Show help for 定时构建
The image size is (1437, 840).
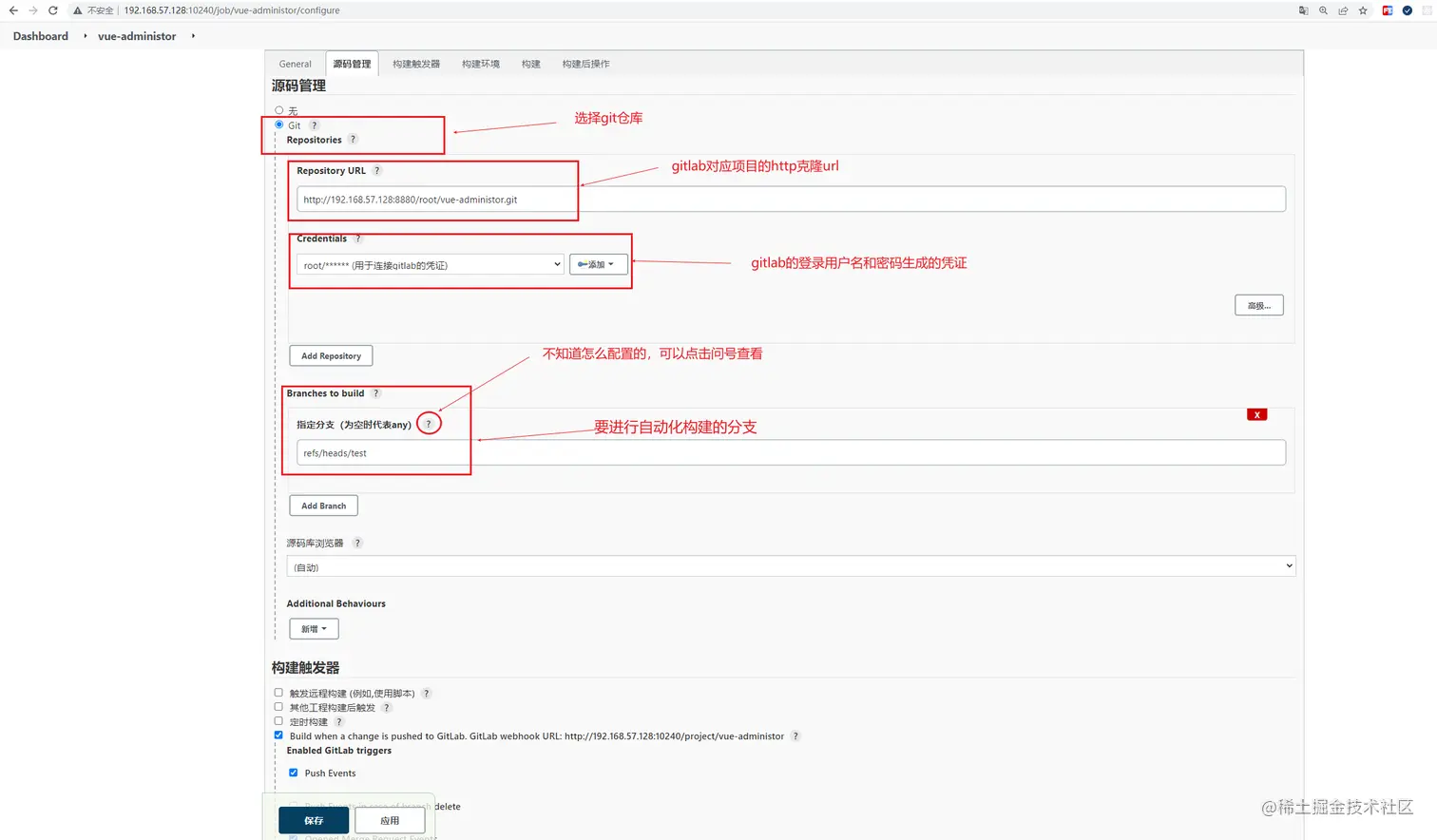(x=338, y=722)
